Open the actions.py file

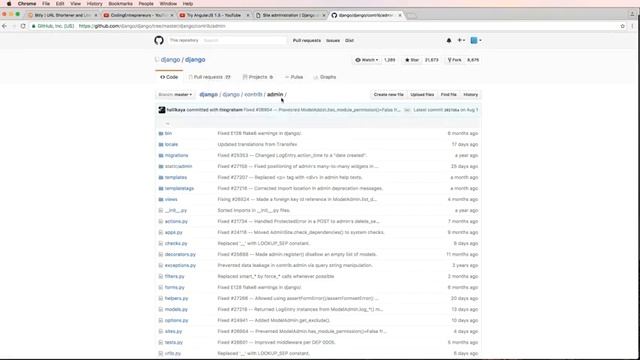click(176, 222)
